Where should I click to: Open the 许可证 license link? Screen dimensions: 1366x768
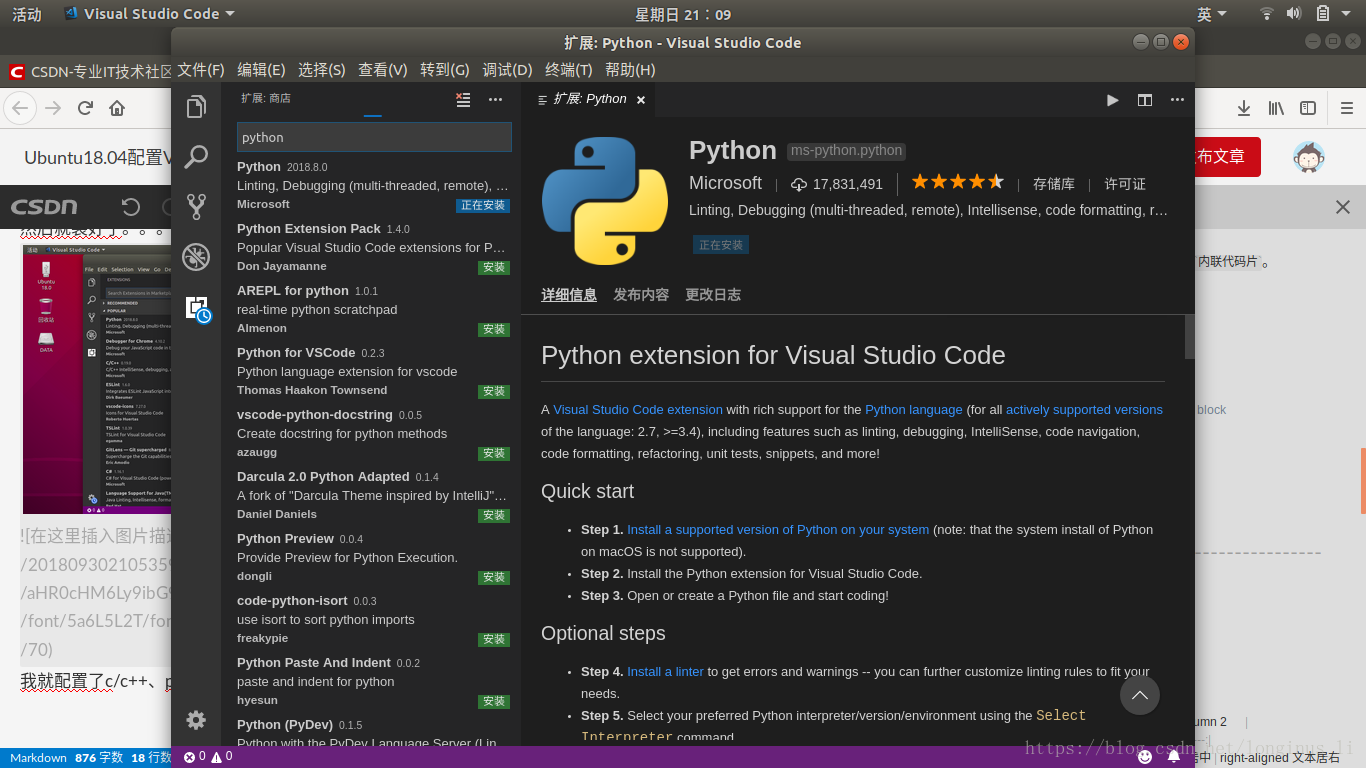click(x=1125, y=184)
